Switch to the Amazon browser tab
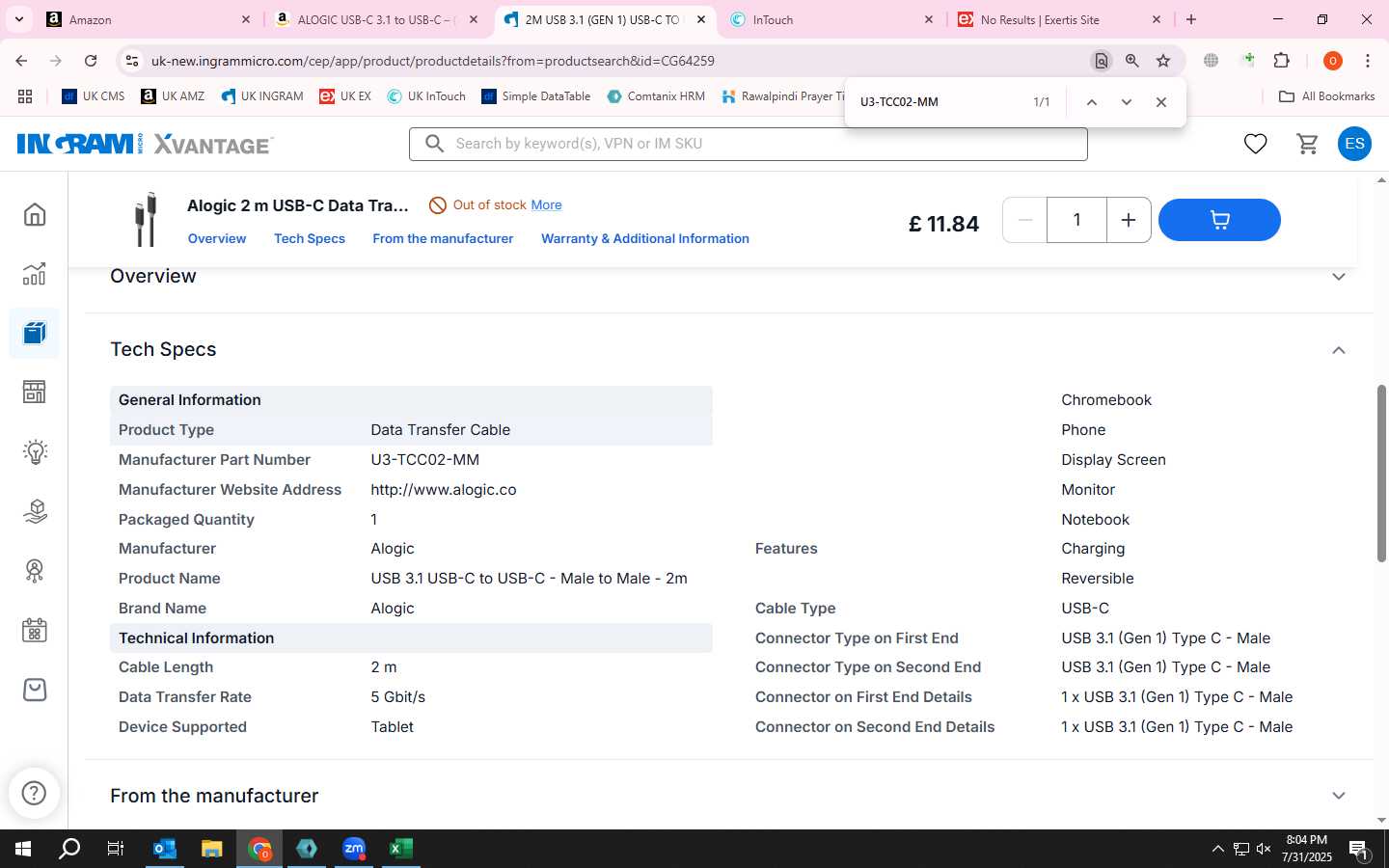1389x868 pixels. [x=149, y=19]
